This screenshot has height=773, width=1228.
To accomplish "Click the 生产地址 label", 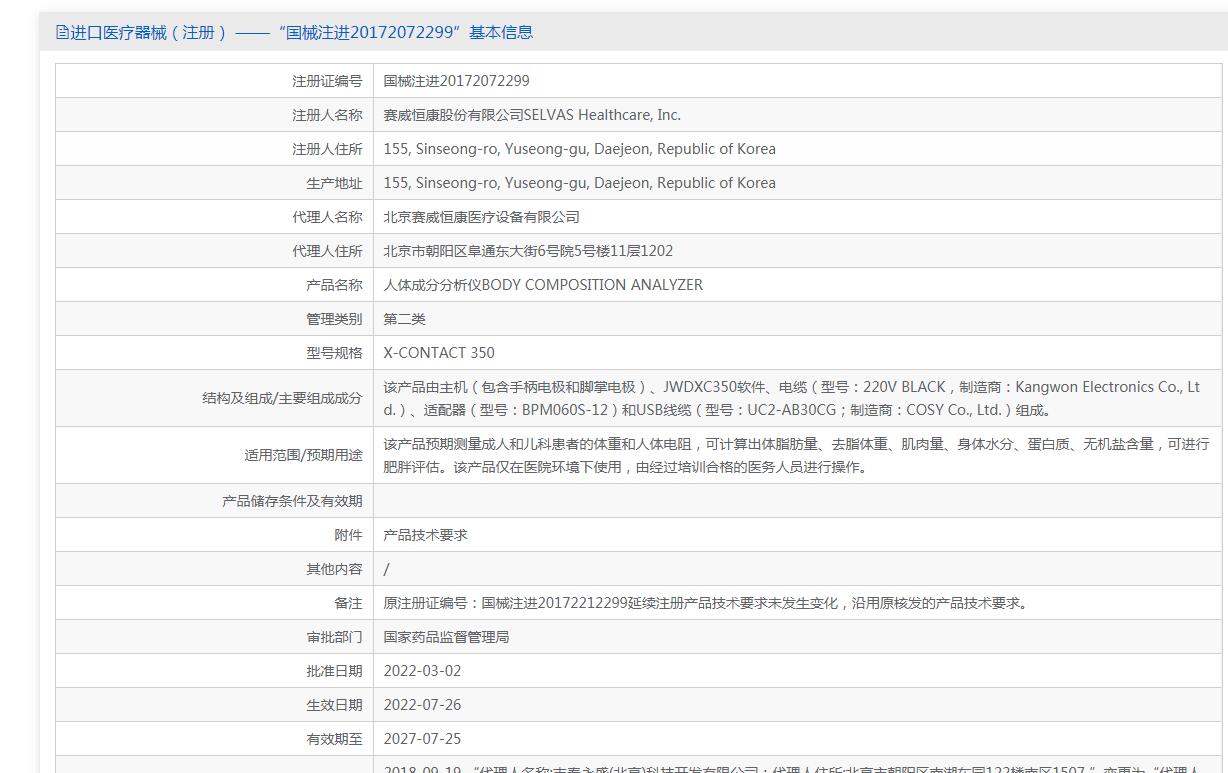I will 334,183.
